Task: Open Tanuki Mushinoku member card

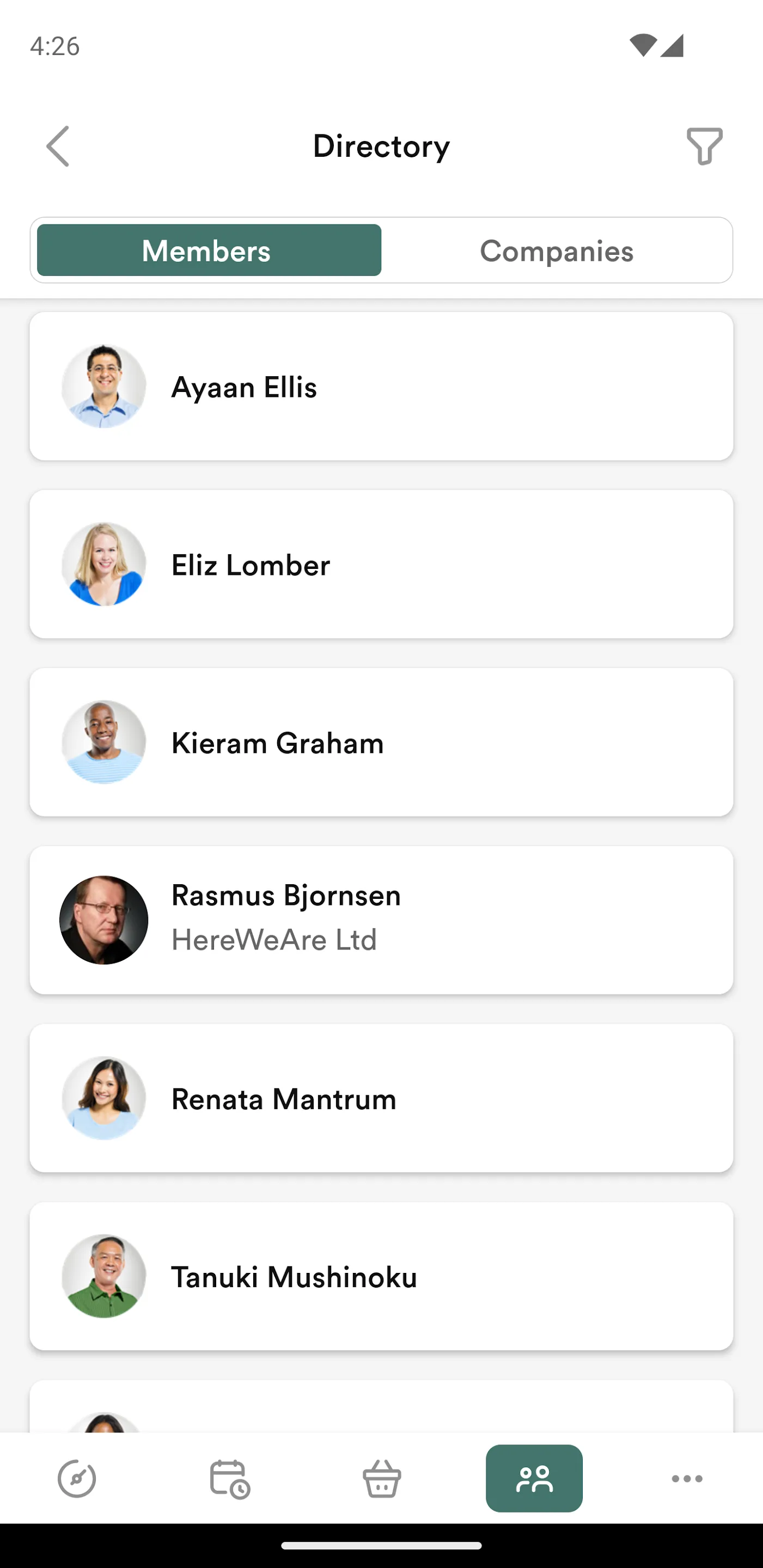Action: tap(381, 1276)
